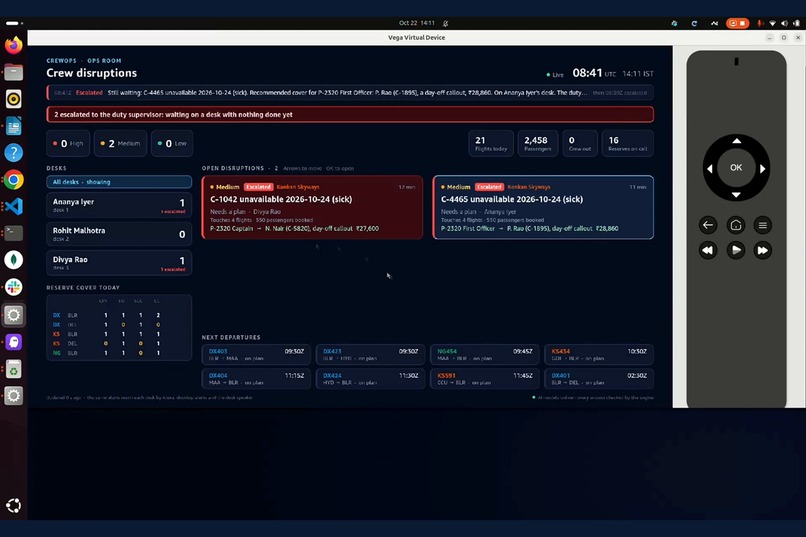Click the High severity count chip

(x=68, y=143)
